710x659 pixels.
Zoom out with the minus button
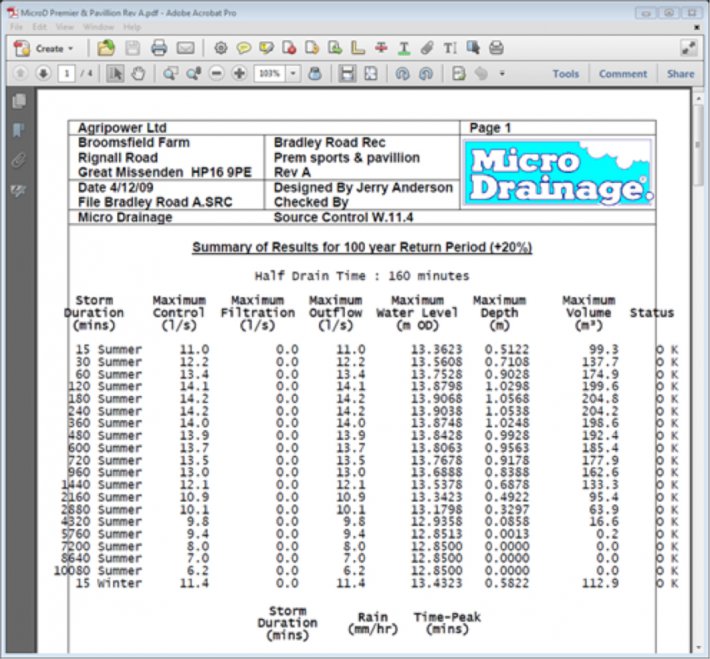pyautogui.click(x=216, y=73)
